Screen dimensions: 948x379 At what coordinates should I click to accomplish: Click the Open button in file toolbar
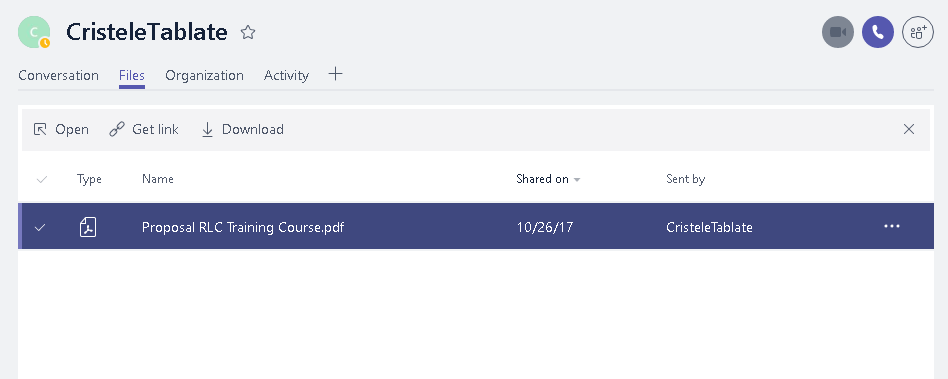(x=61, y=129)
